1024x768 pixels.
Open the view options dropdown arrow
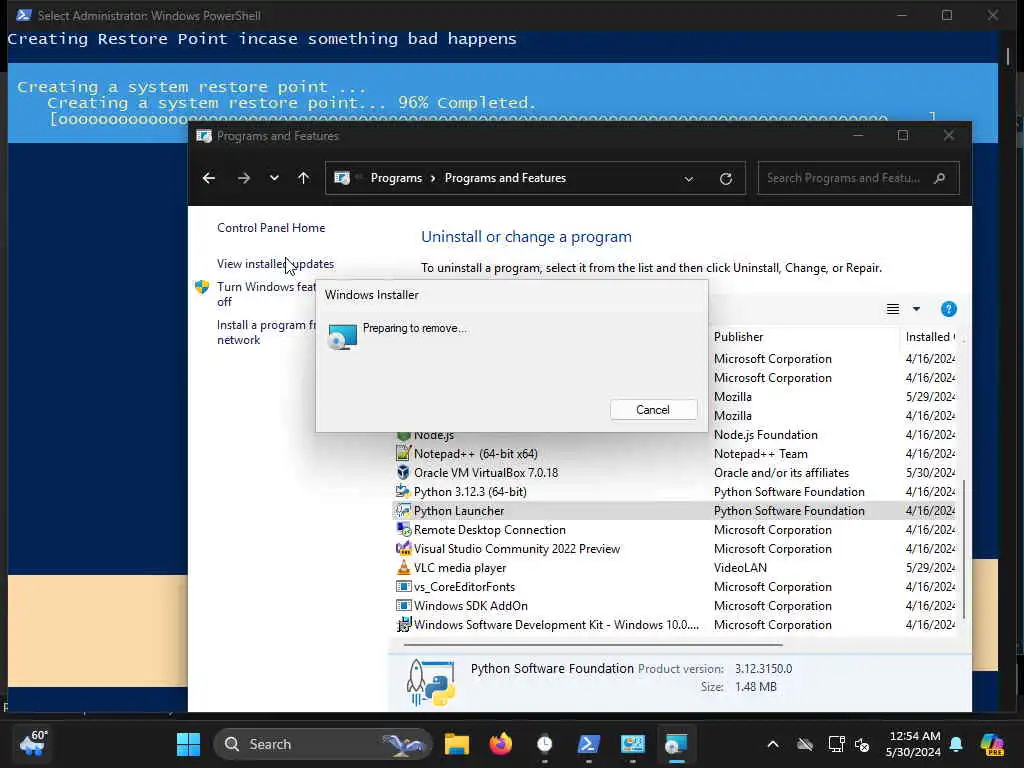916,309
